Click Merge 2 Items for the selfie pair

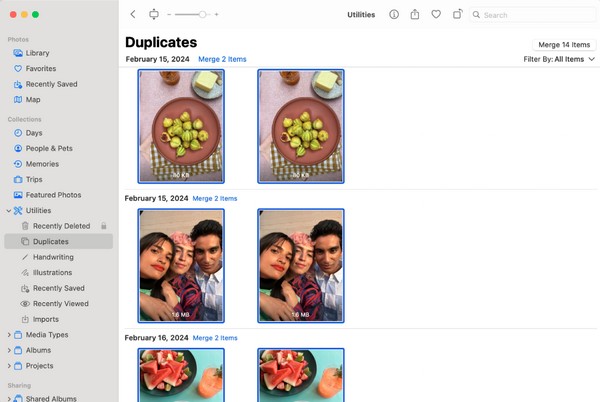215,199
